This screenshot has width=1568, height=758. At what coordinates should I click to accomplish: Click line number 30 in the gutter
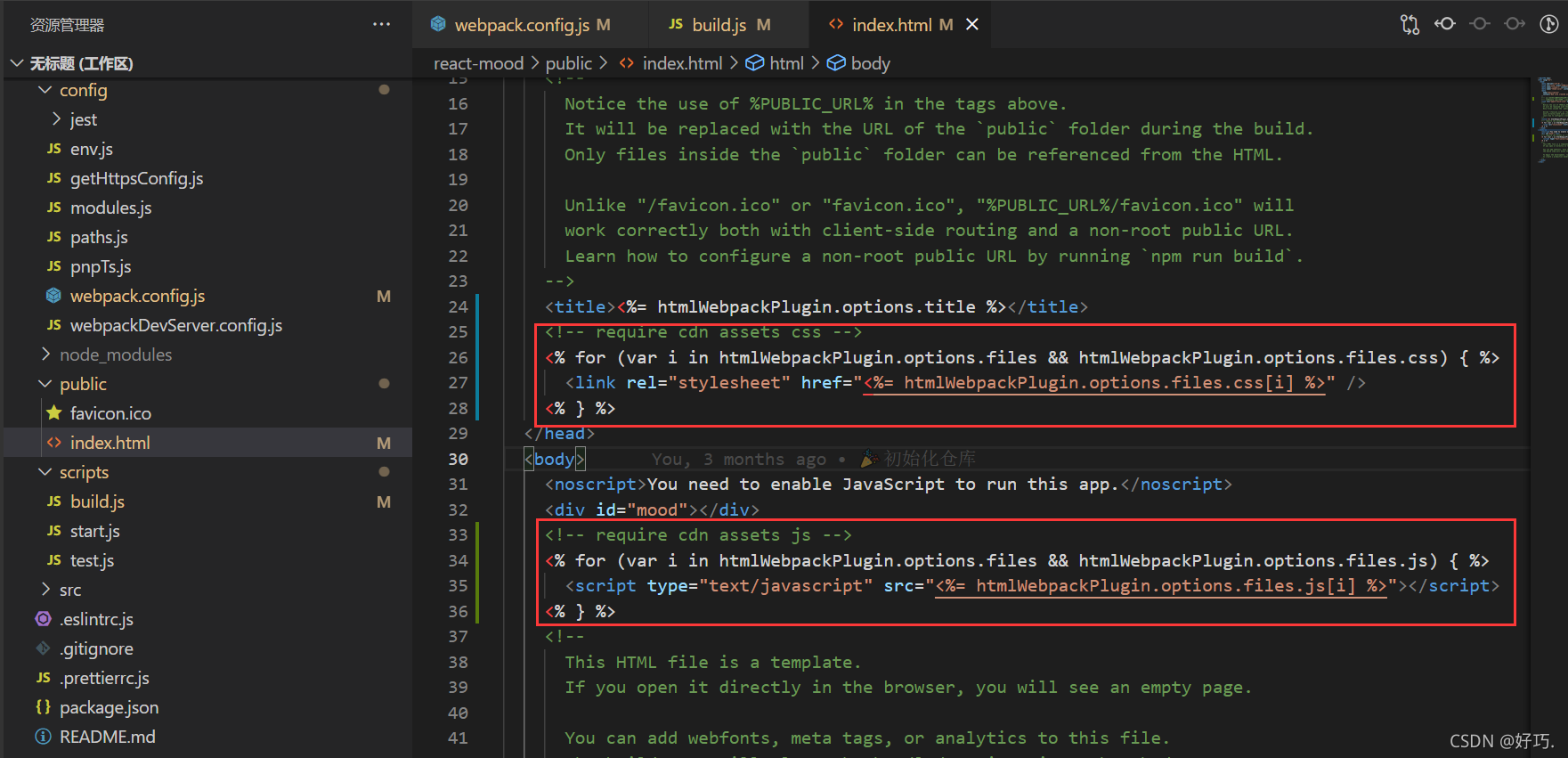pos(458,459)
